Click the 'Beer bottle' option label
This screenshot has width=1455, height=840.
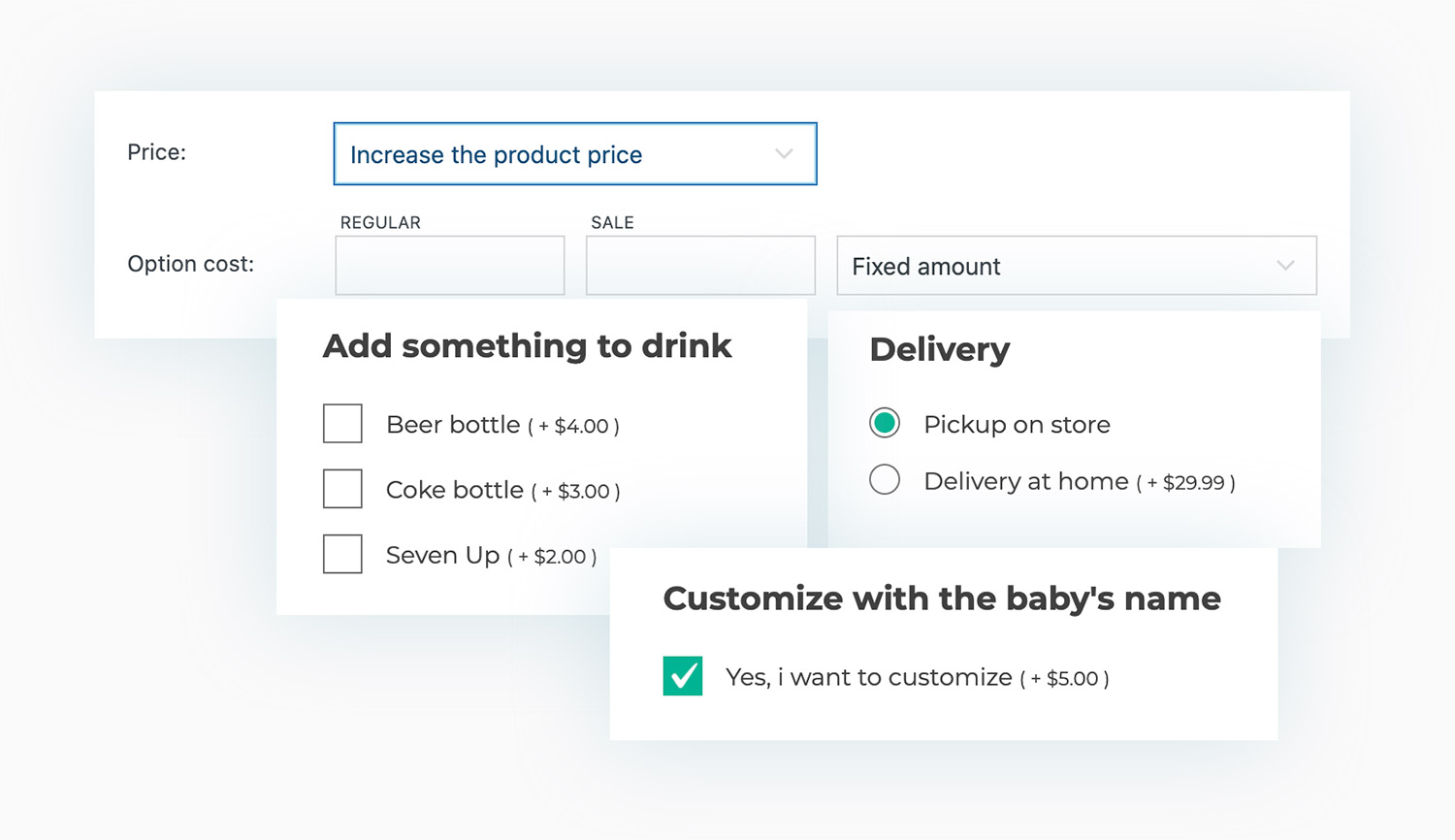point(453,425)
